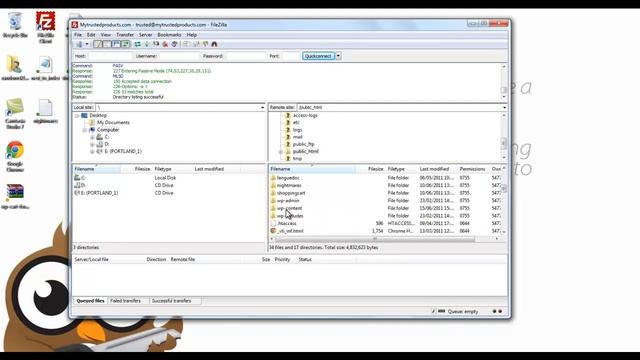Toggle directory comparison toolbar icon
The width and height of the screenshot is (640, 360).
(196, 44)
